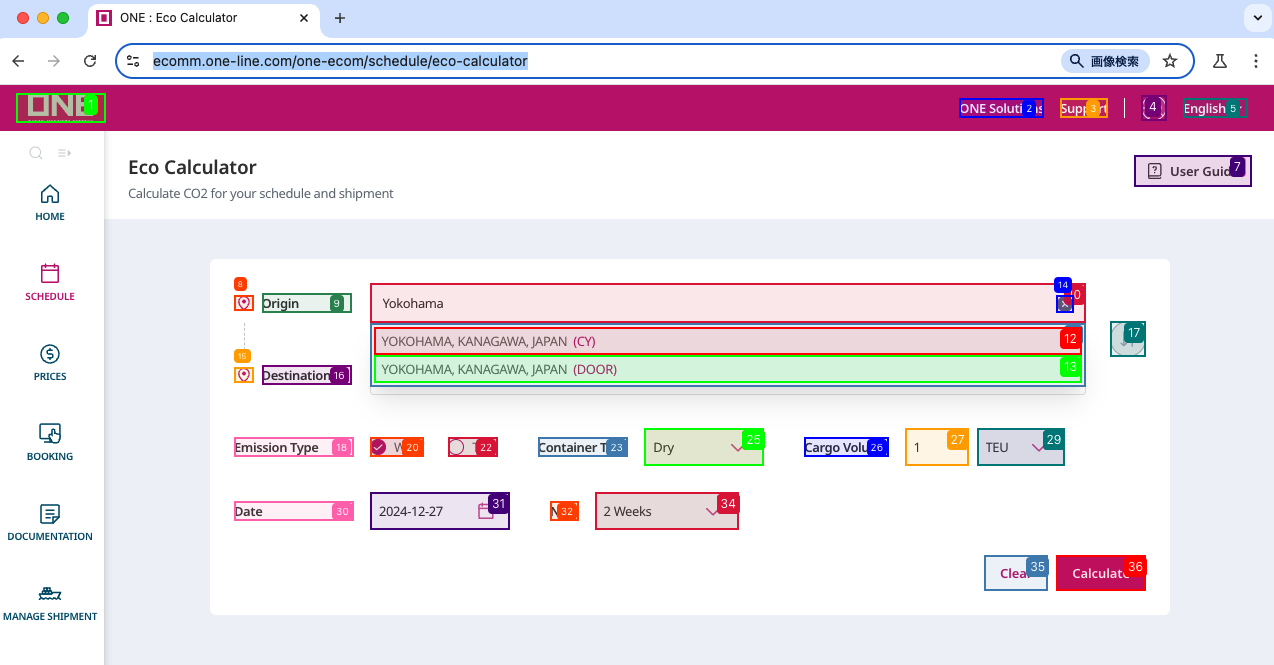Open the Dry container type dropdown
Image resolution: width=1274 pixels, height=665 pixels.
[x=703, y=447]
